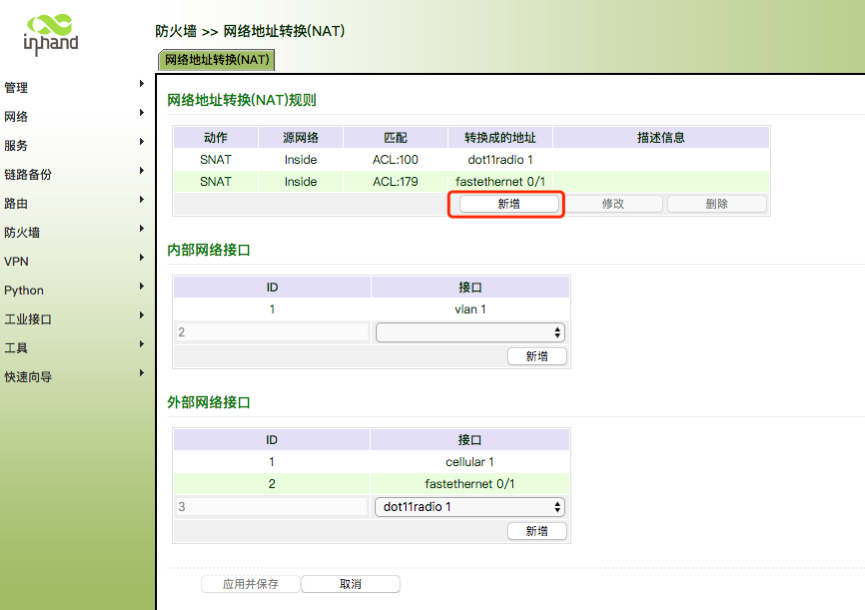Click the 删除 button
Image resolution: width=865 pixels, height=610 pixels.
[x=716, y=204]
